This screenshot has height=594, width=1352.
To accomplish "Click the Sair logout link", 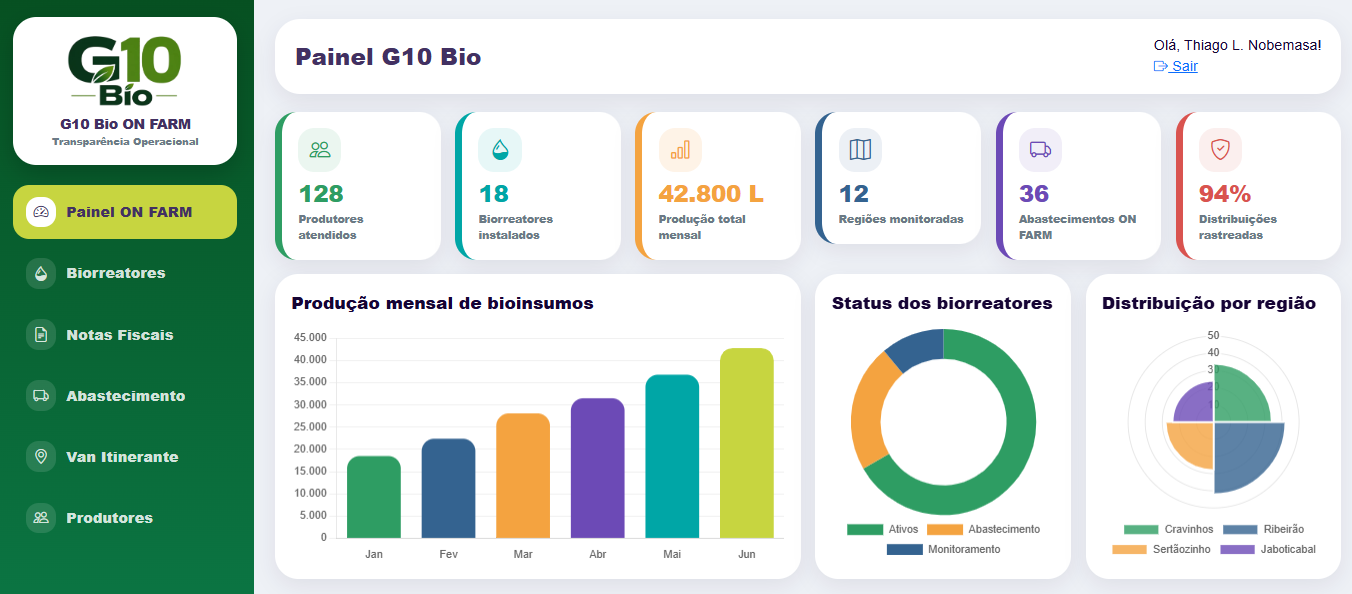I will coord(1176,66).
